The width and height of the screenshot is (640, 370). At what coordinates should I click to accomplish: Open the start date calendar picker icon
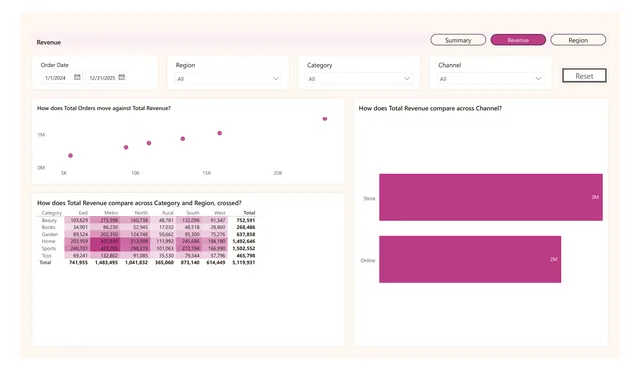click(x=77, y=77)
